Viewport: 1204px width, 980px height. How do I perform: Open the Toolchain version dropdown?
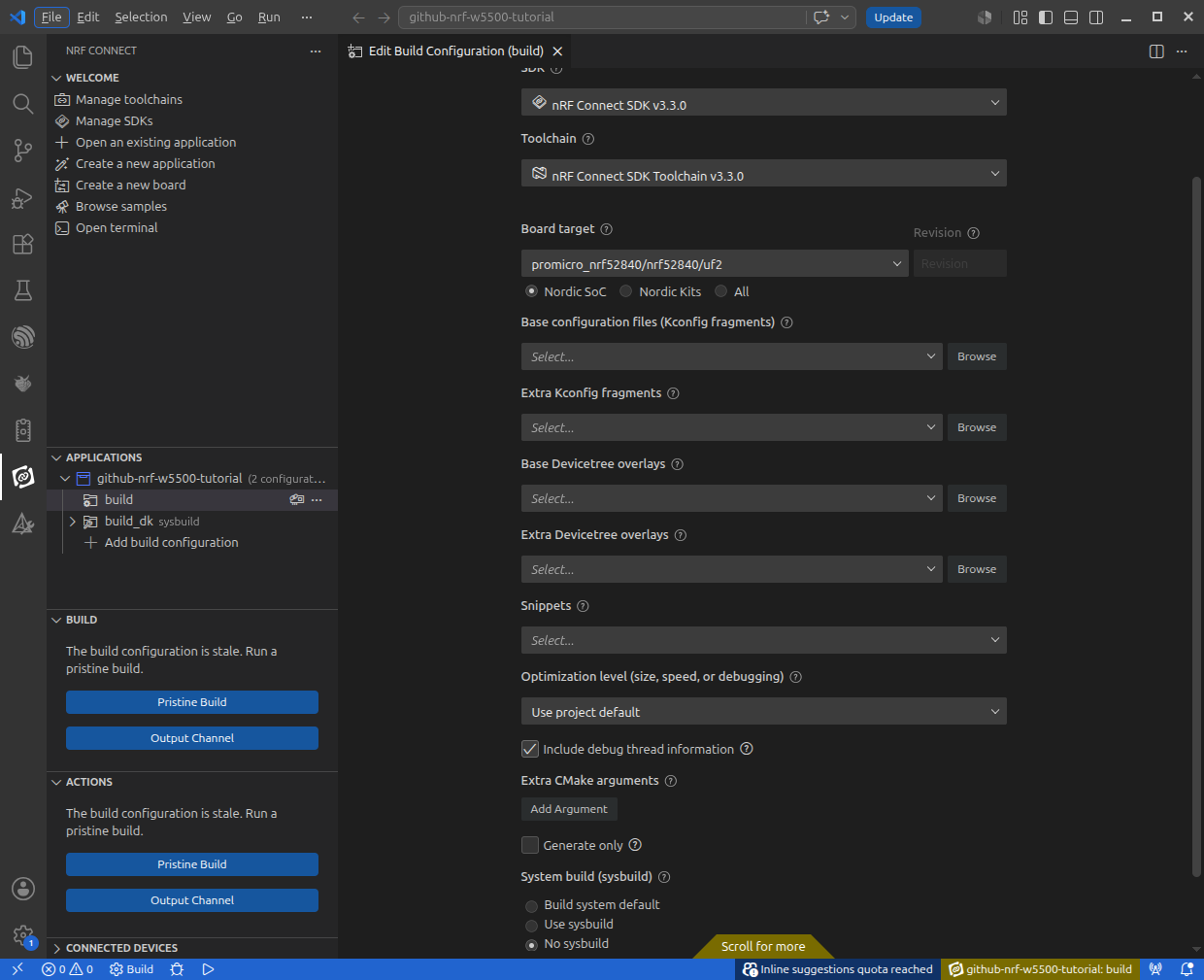tap(764, 174)
